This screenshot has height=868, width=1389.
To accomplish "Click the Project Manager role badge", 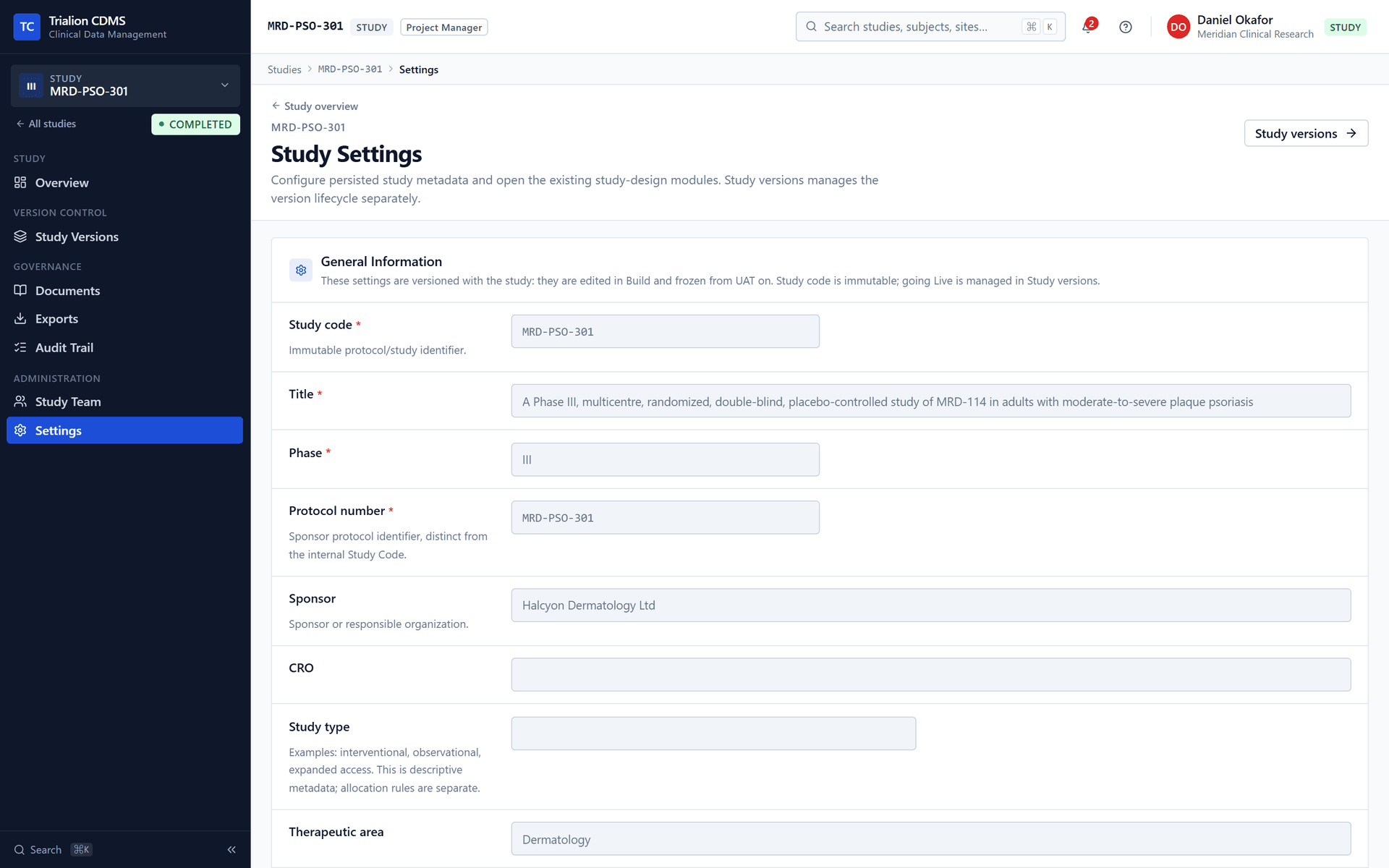I will (443, 27).
